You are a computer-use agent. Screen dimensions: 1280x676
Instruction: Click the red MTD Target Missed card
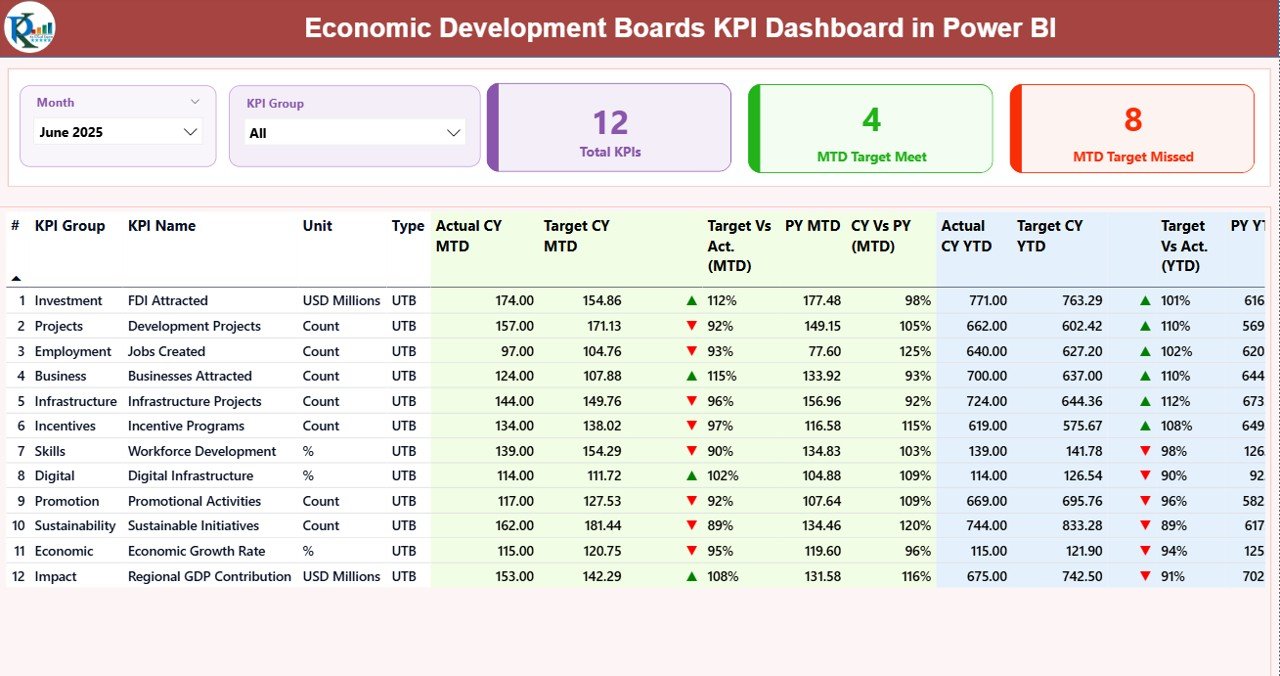pos(1131,127)
